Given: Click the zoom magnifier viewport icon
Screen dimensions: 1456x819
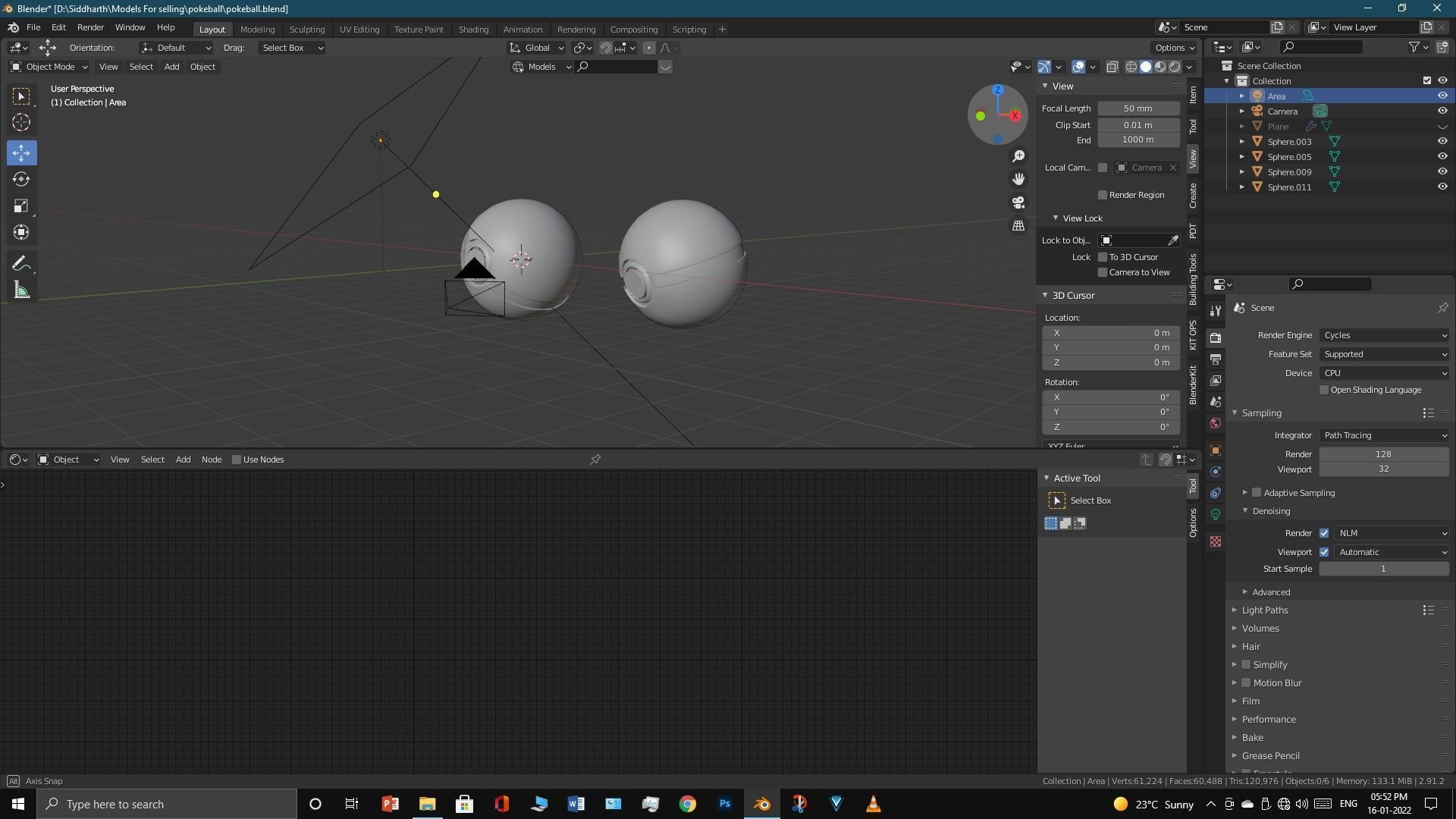Looking at the screenshot, I should point(1018,156).
